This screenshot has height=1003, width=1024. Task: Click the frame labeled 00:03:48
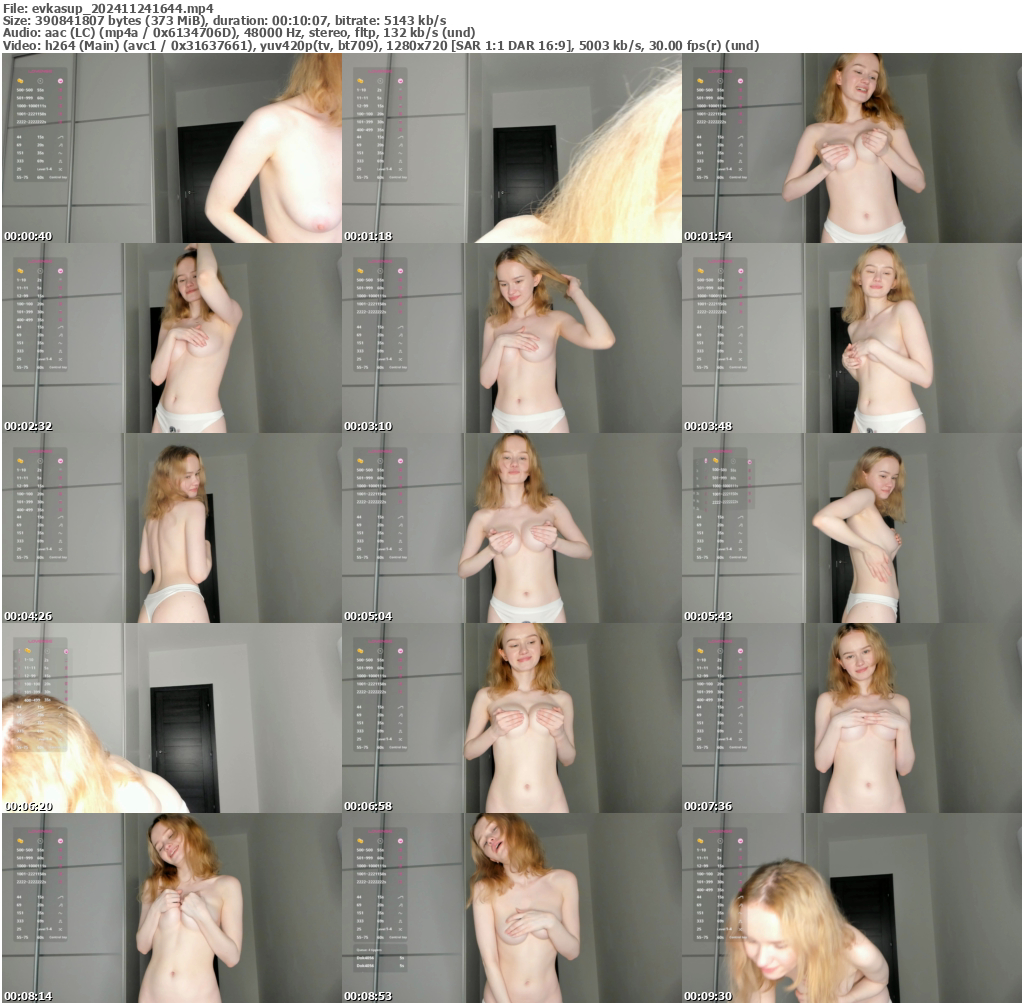pyautogui.click(x=852, y=338)
